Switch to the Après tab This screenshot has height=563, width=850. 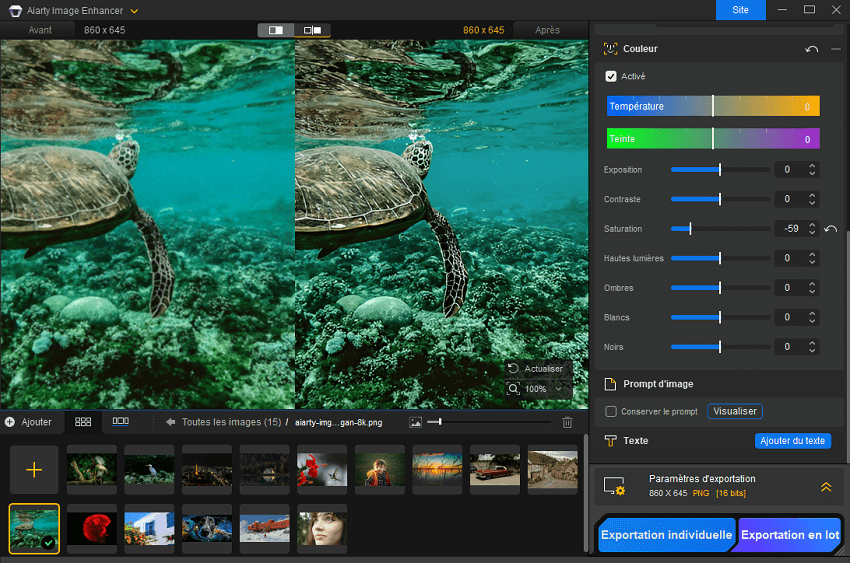click(547, 30)
